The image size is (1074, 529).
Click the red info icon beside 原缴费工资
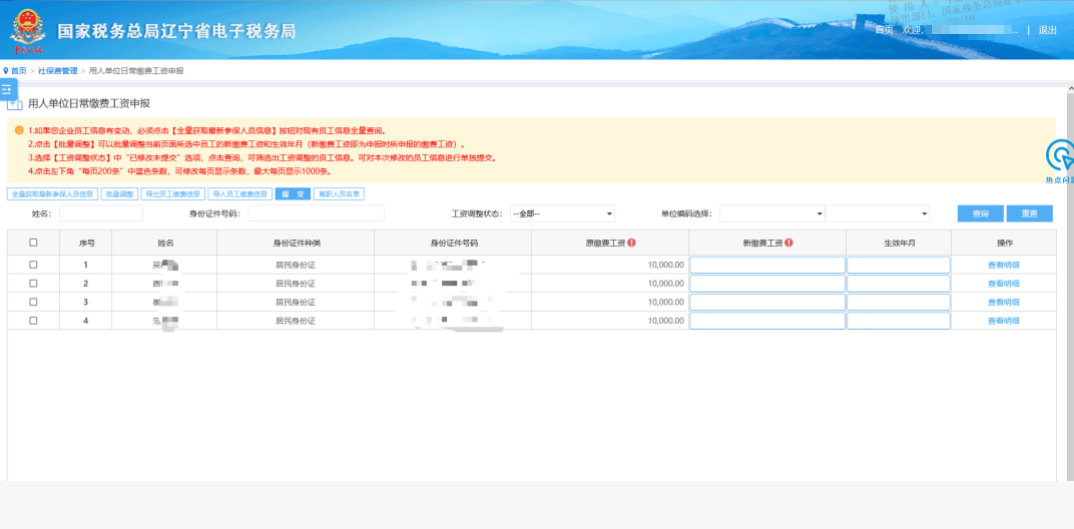[632, 242]
